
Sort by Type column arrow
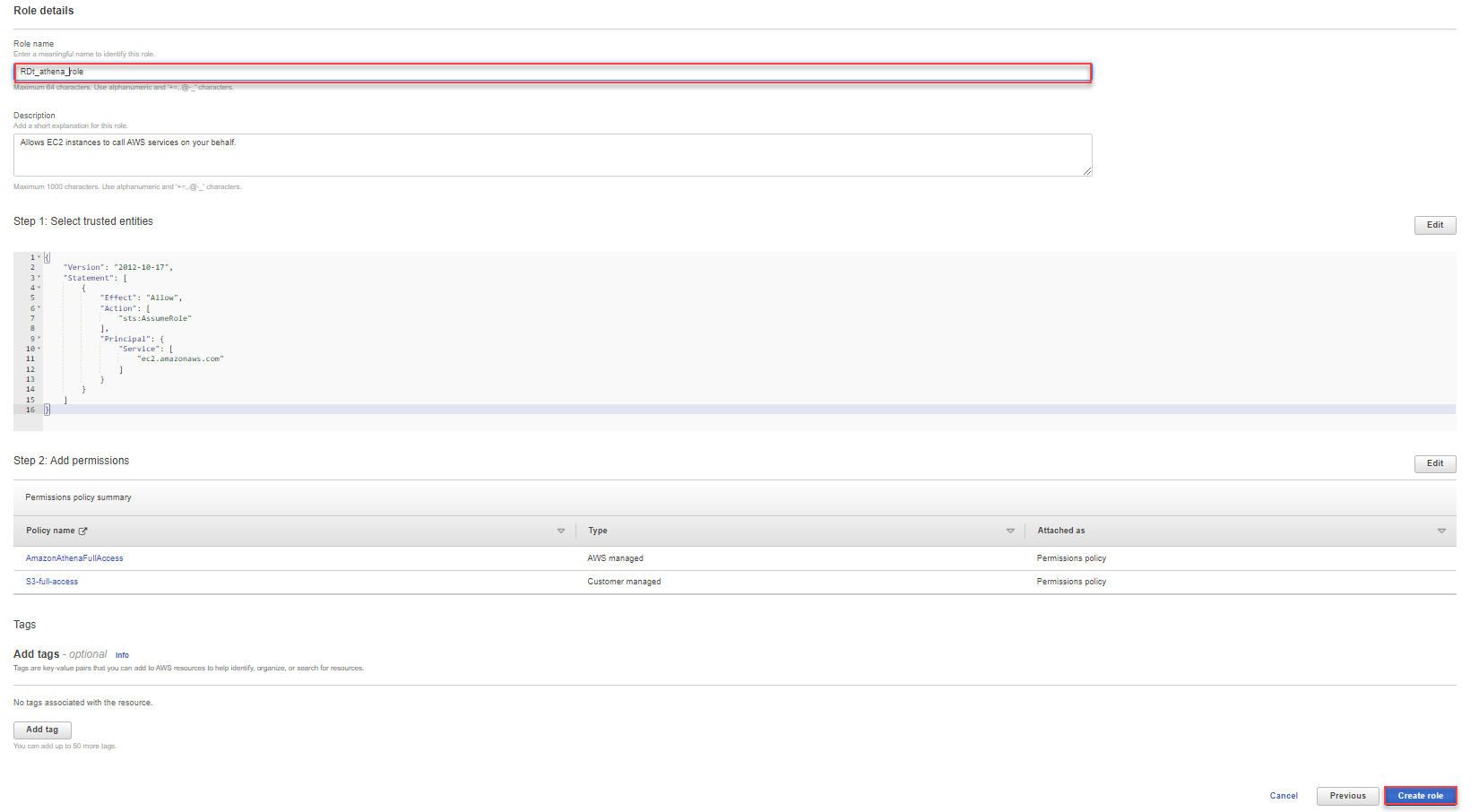point(1010,531)
